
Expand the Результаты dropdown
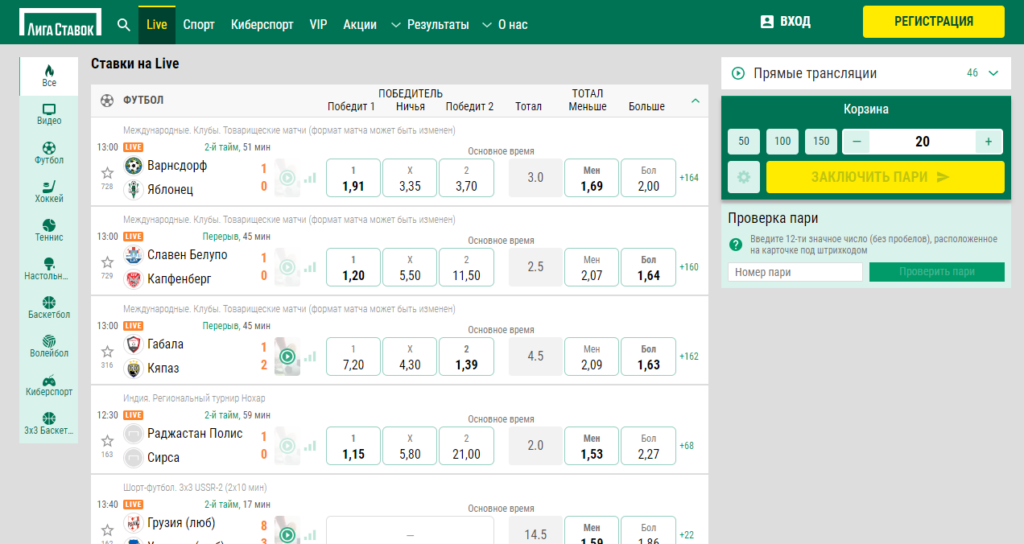(430, 25)
